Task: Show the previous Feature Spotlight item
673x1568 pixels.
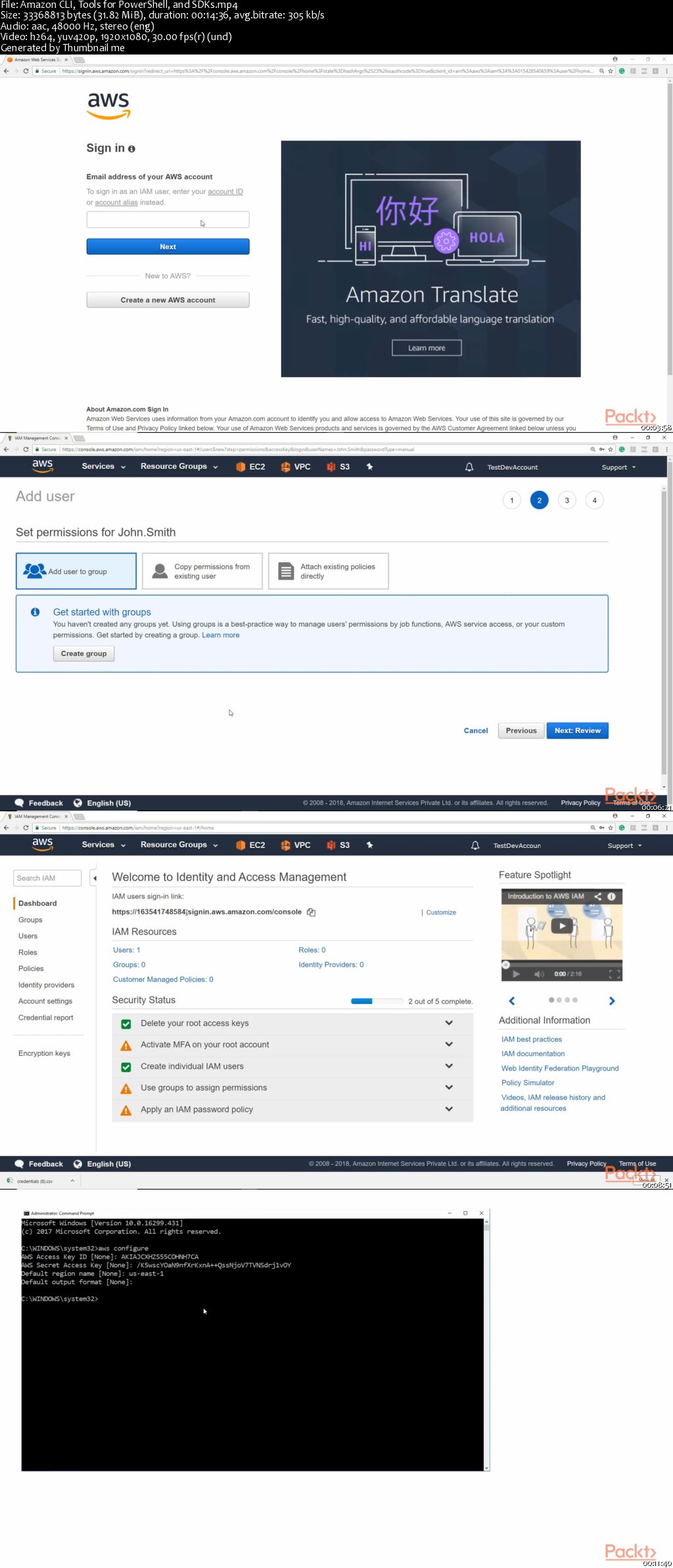Action: [x=512, y=1001]
